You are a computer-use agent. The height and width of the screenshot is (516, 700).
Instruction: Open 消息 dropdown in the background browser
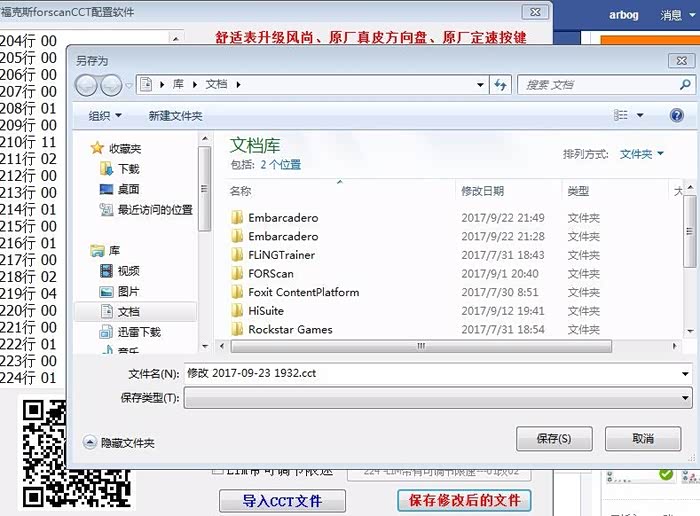pyautogui.click(x=678, y=15)
